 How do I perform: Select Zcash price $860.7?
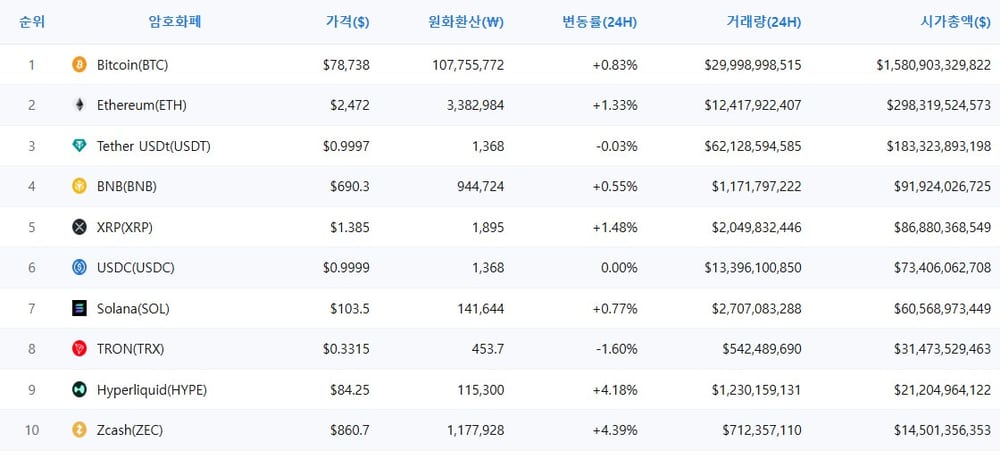[x=349, y=430]
